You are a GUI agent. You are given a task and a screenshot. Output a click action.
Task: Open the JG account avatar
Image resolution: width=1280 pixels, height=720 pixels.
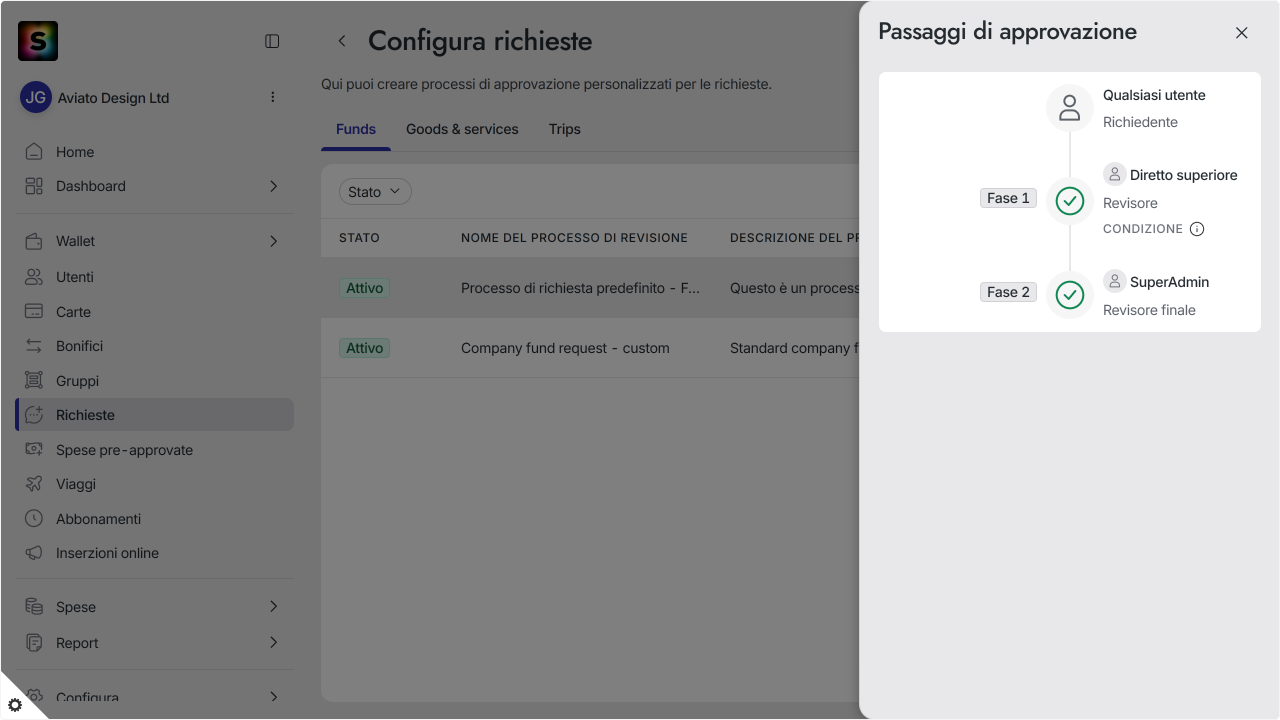tap(36, 97)
